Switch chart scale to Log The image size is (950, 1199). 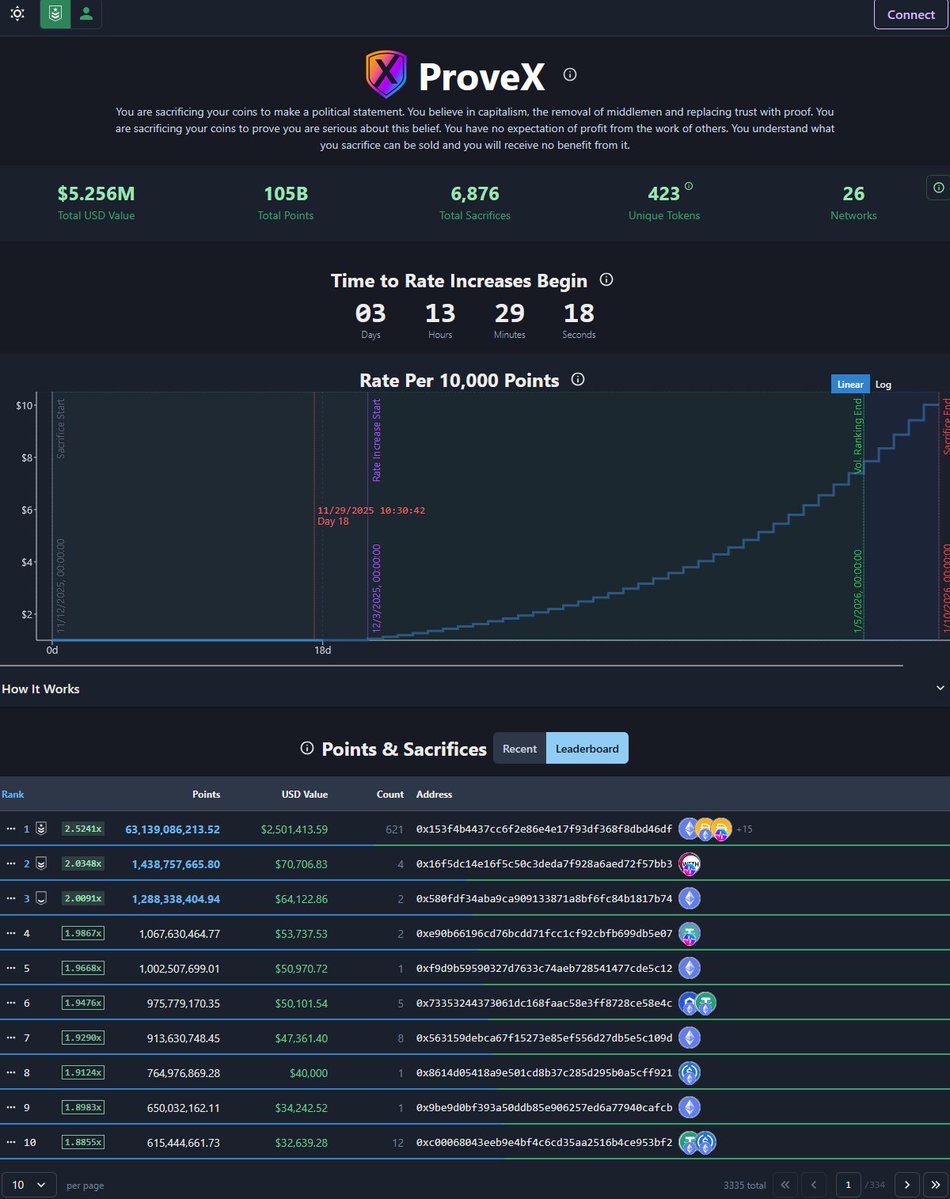click(883, 385)
